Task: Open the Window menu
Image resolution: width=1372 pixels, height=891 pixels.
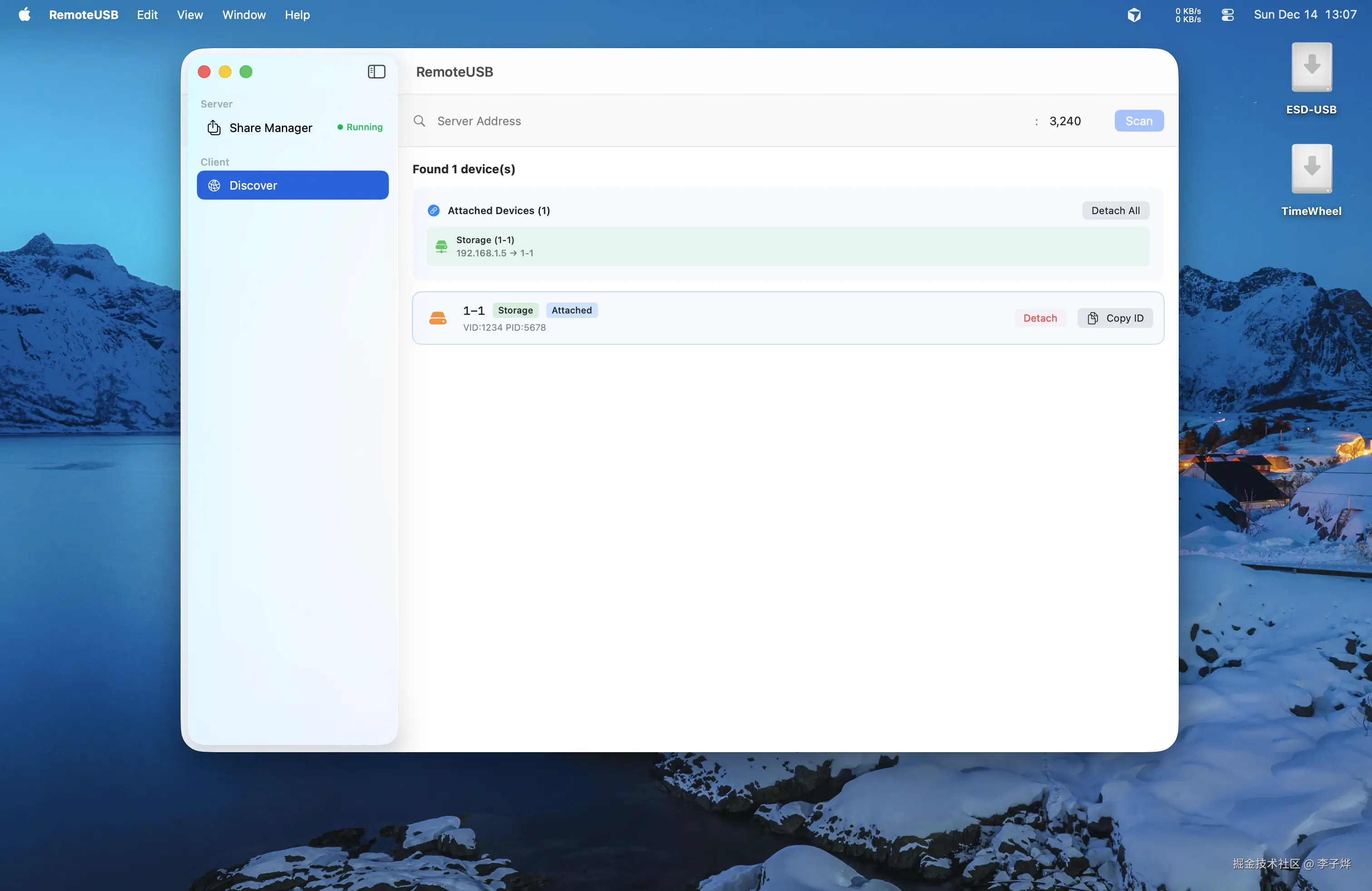Action: coord(244,15)
